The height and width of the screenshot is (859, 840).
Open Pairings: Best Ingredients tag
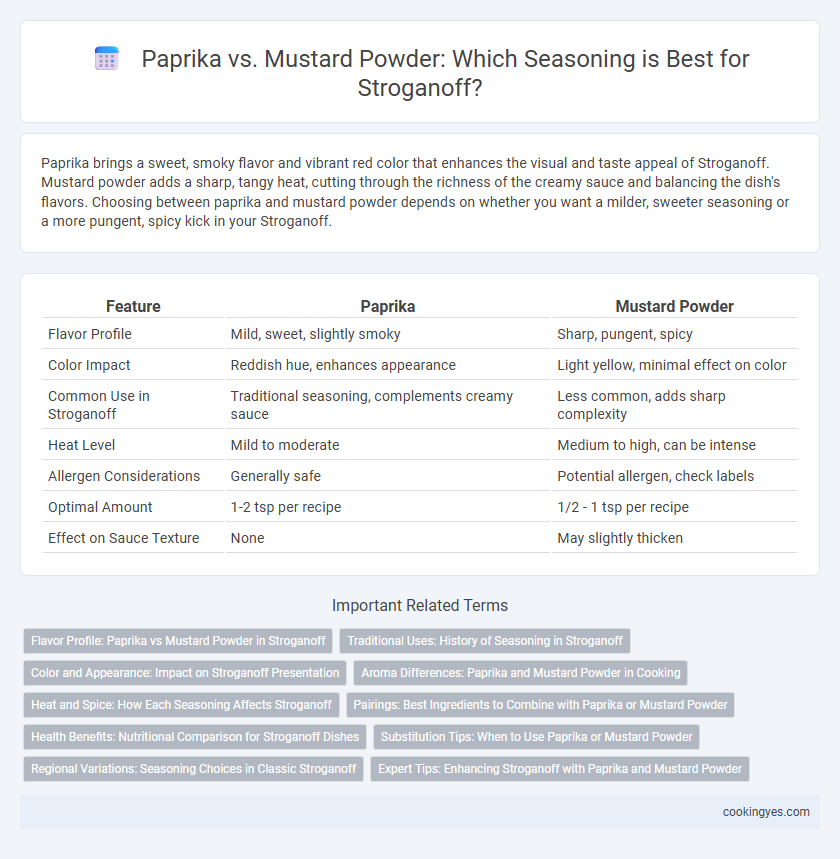540,705
